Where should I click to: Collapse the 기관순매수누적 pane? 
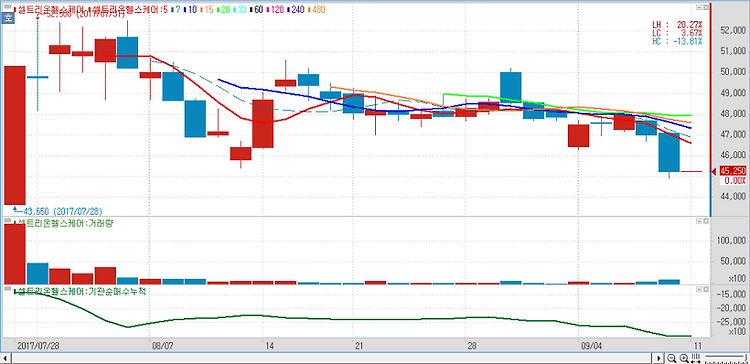pyautogui.click(x=698, y=289)
